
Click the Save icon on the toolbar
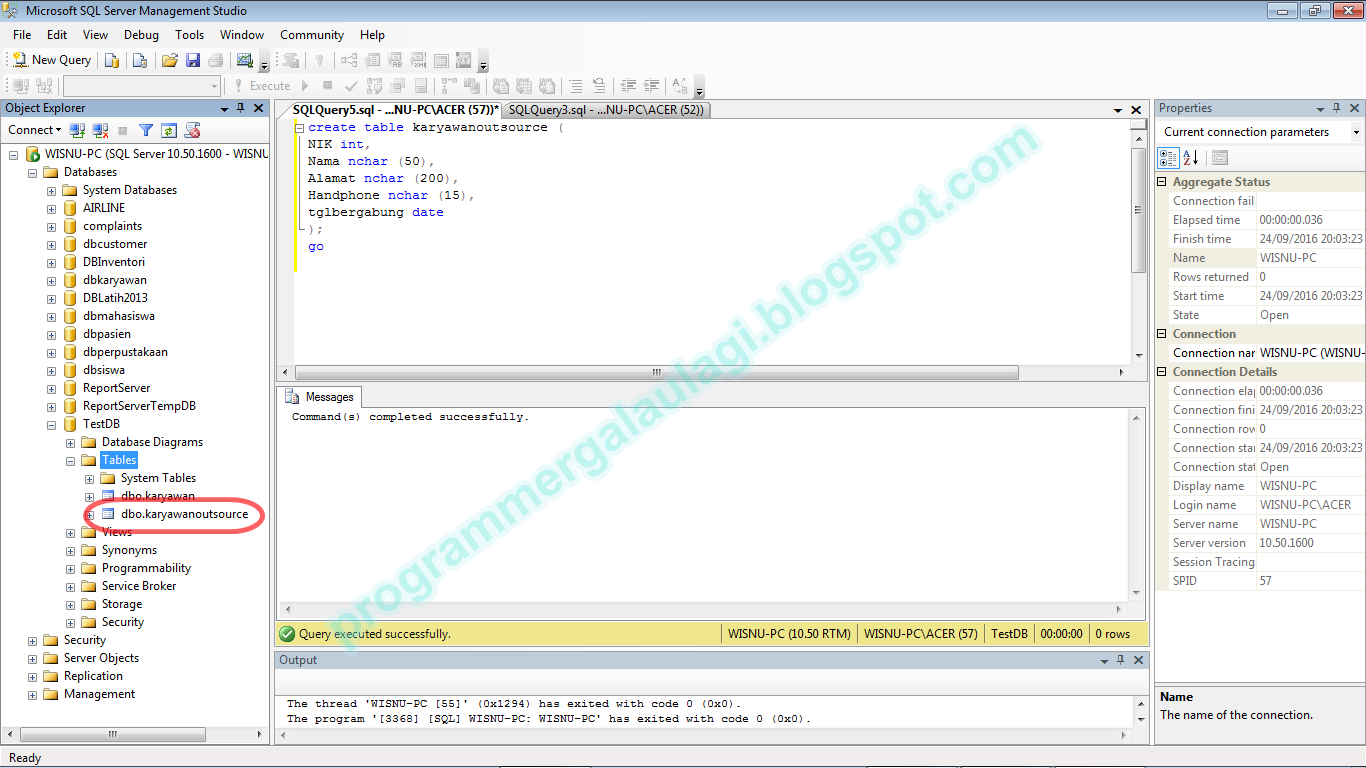(x=193, y=60)
